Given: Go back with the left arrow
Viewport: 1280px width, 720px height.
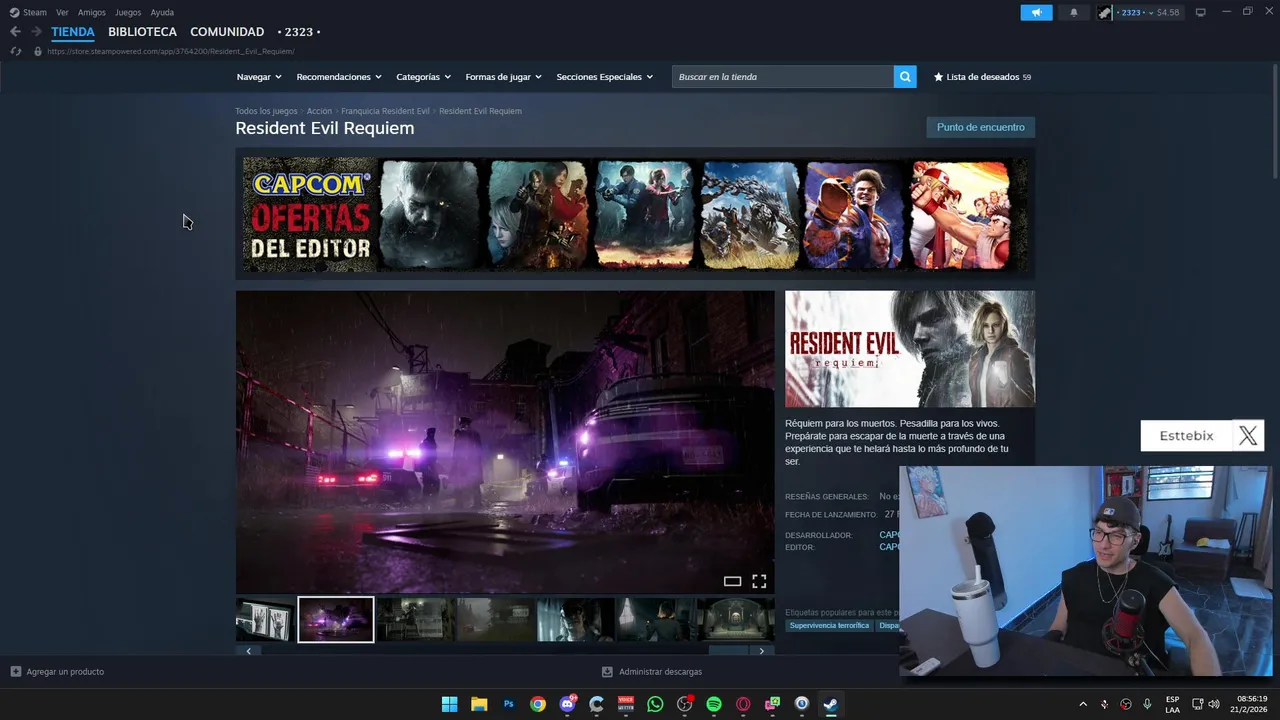Looking at the screenshot, I should [15, 32].
